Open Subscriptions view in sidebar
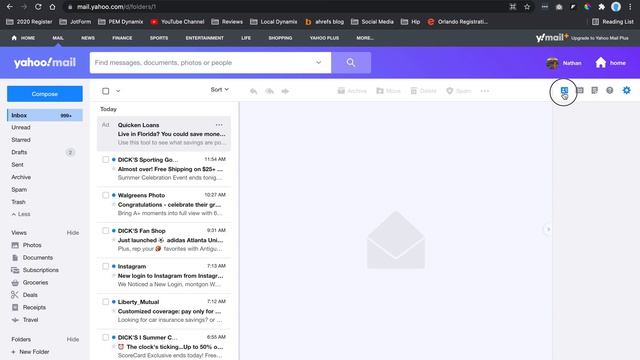The image size is (640, 360). pos(36,270)
